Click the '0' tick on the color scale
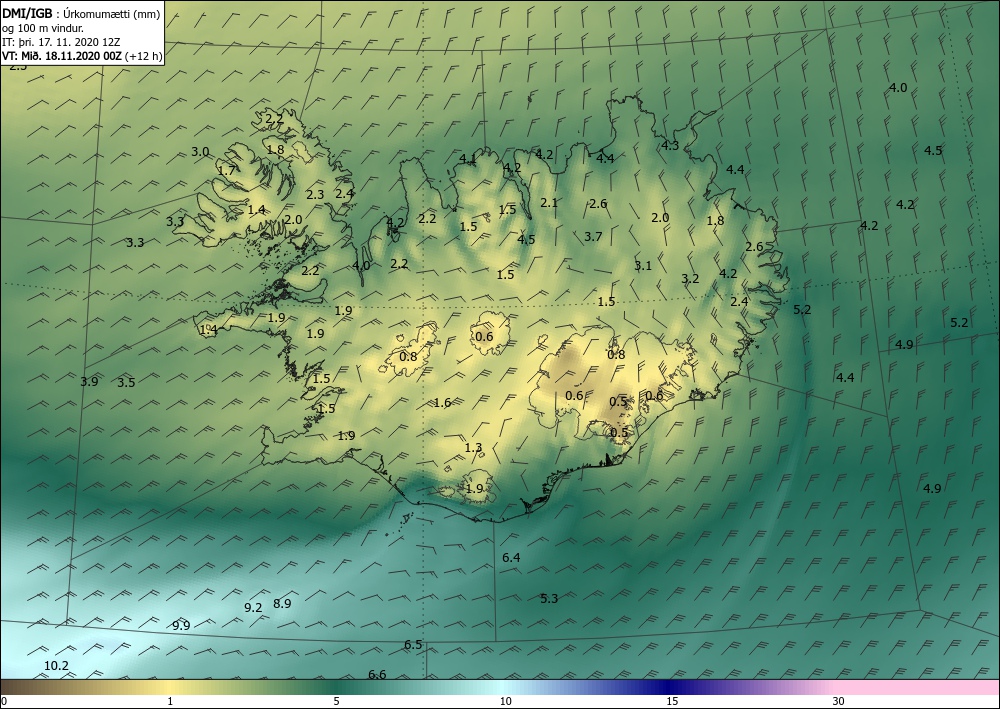This screenshot has width=1000, height=709. tap(4, 701)
